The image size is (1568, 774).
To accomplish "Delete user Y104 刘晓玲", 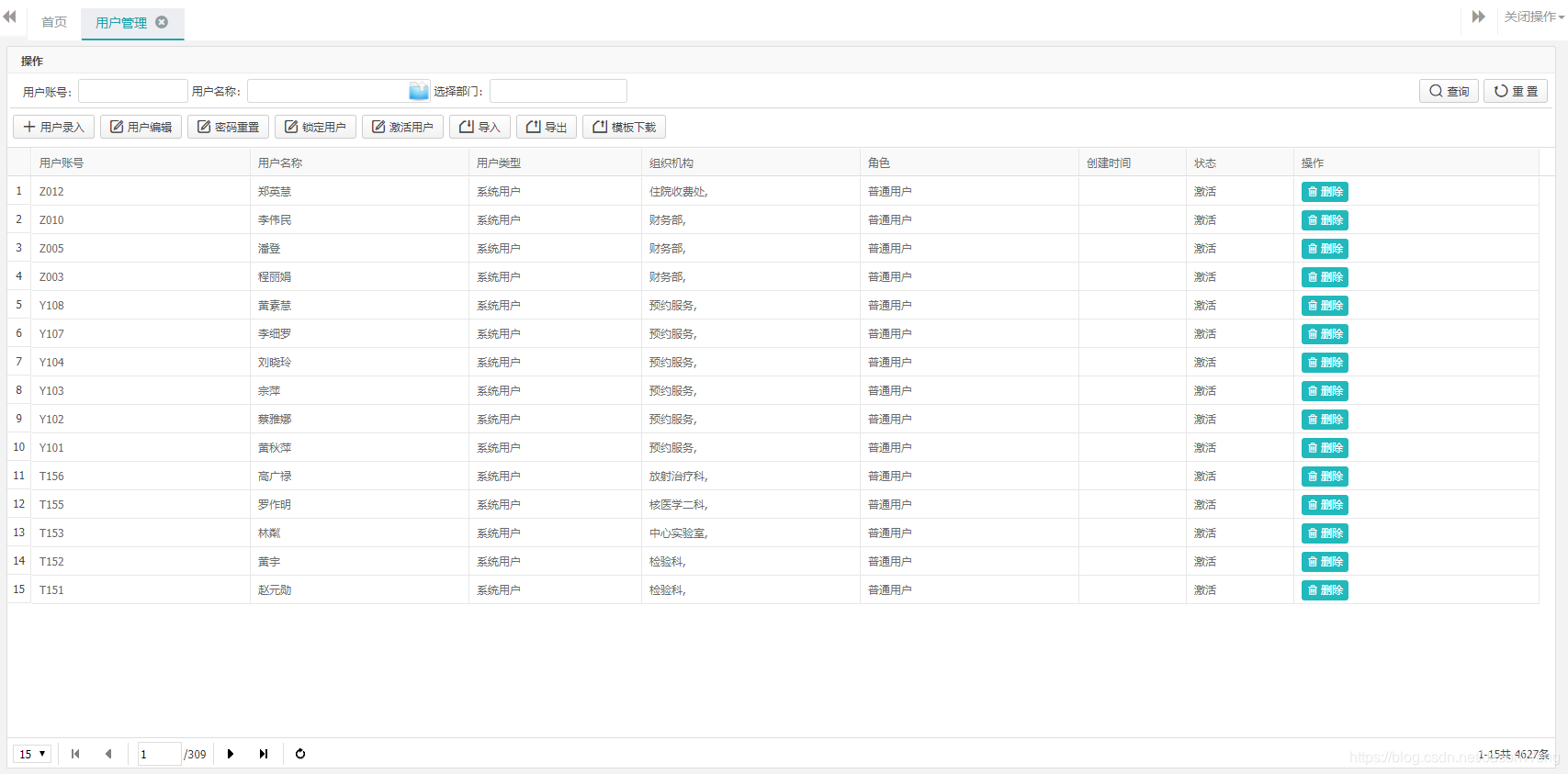I will 1325,363.
